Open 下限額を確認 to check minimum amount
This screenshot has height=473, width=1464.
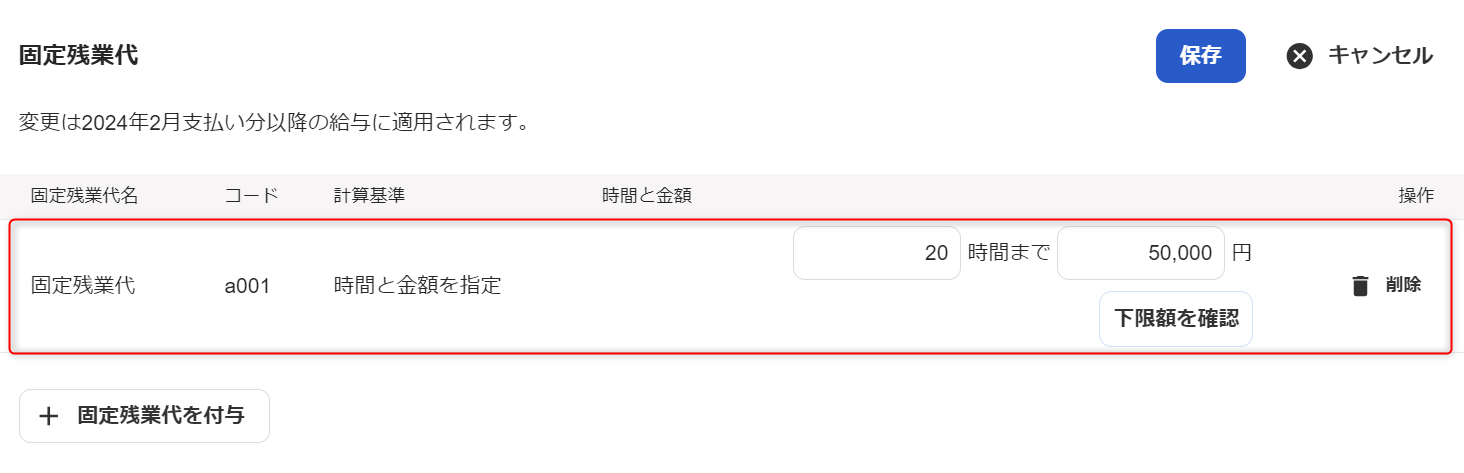1176,319
